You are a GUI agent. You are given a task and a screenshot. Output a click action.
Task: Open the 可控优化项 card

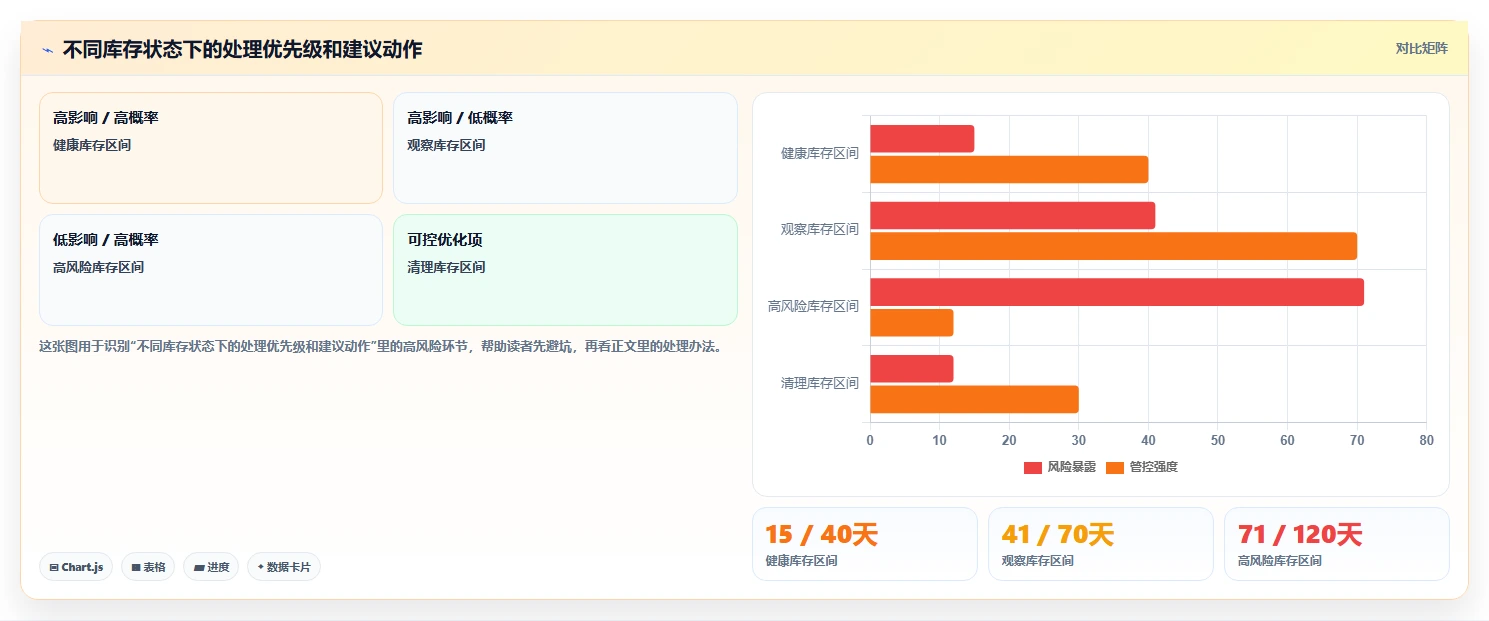coord(565,270)
